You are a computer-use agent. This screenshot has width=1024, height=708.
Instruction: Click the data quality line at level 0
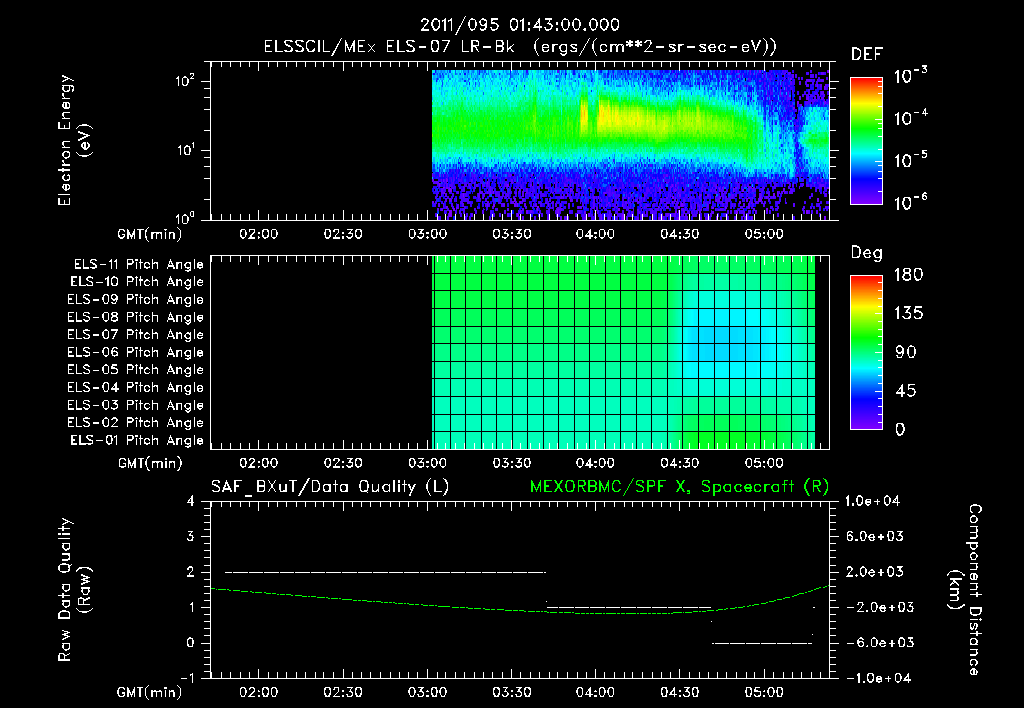(x=761, y=643)
